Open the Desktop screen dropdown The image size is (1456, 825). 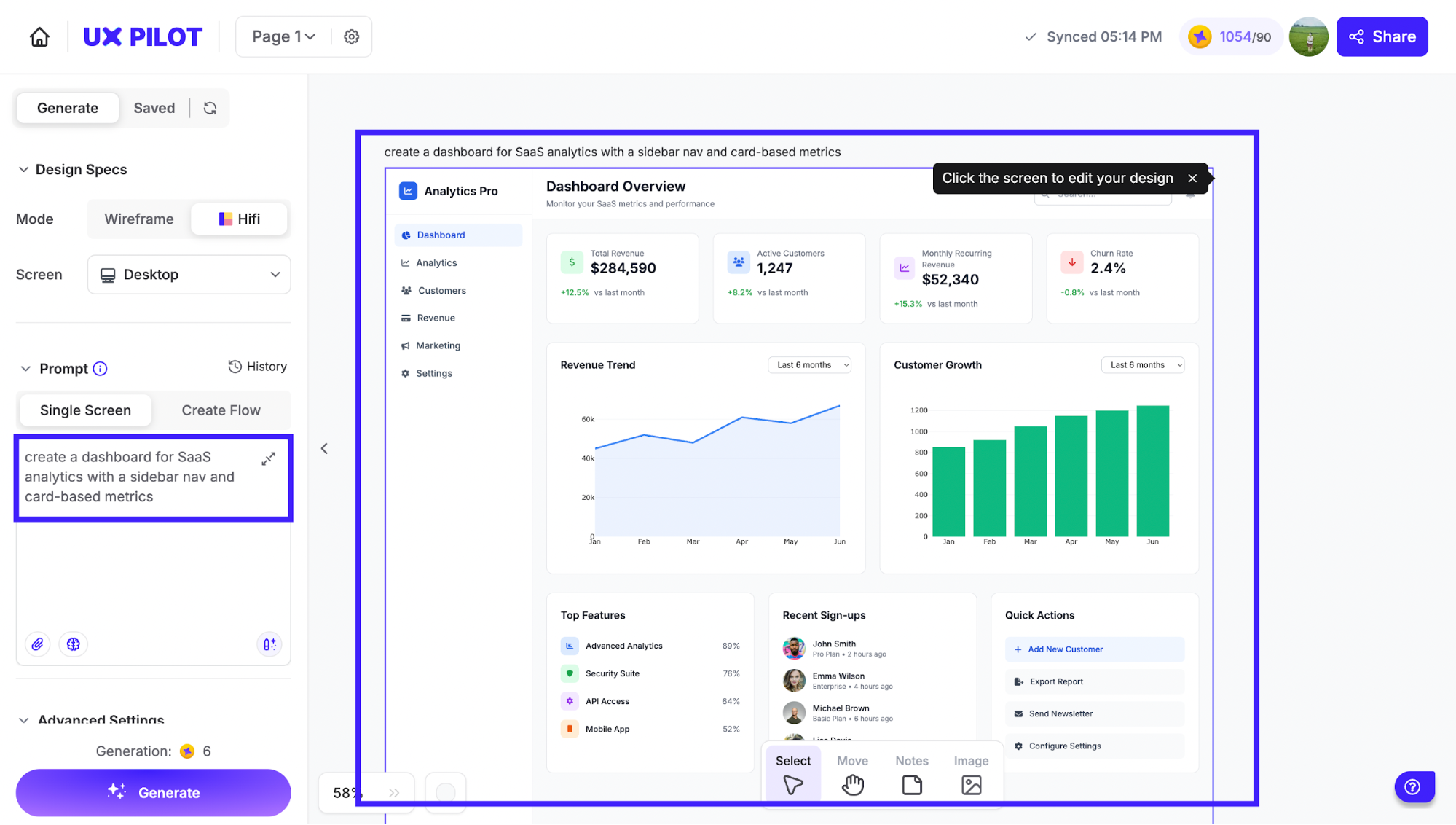click(189, 275)
